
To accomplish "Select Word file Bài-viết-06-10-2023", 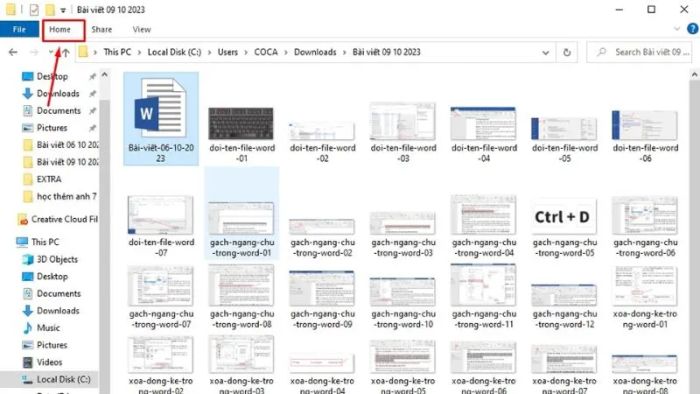I will coord(161,119).
